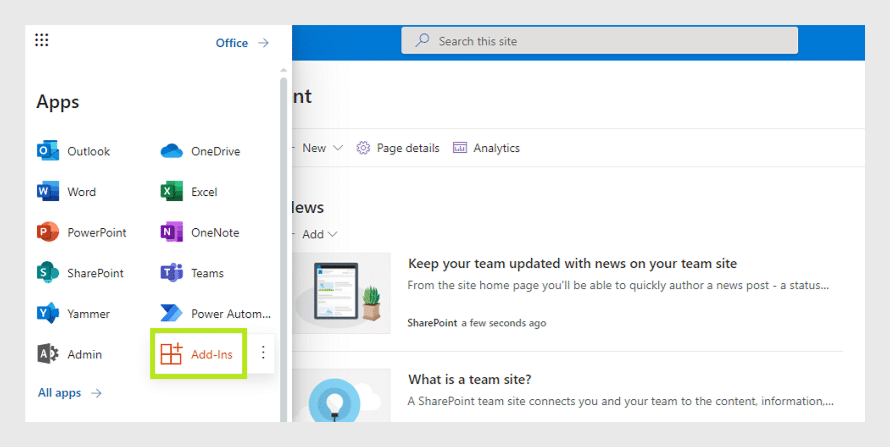Open the SharePoint app icon
This screenshot has height=447, width=890.
click(x=48, y=273)
